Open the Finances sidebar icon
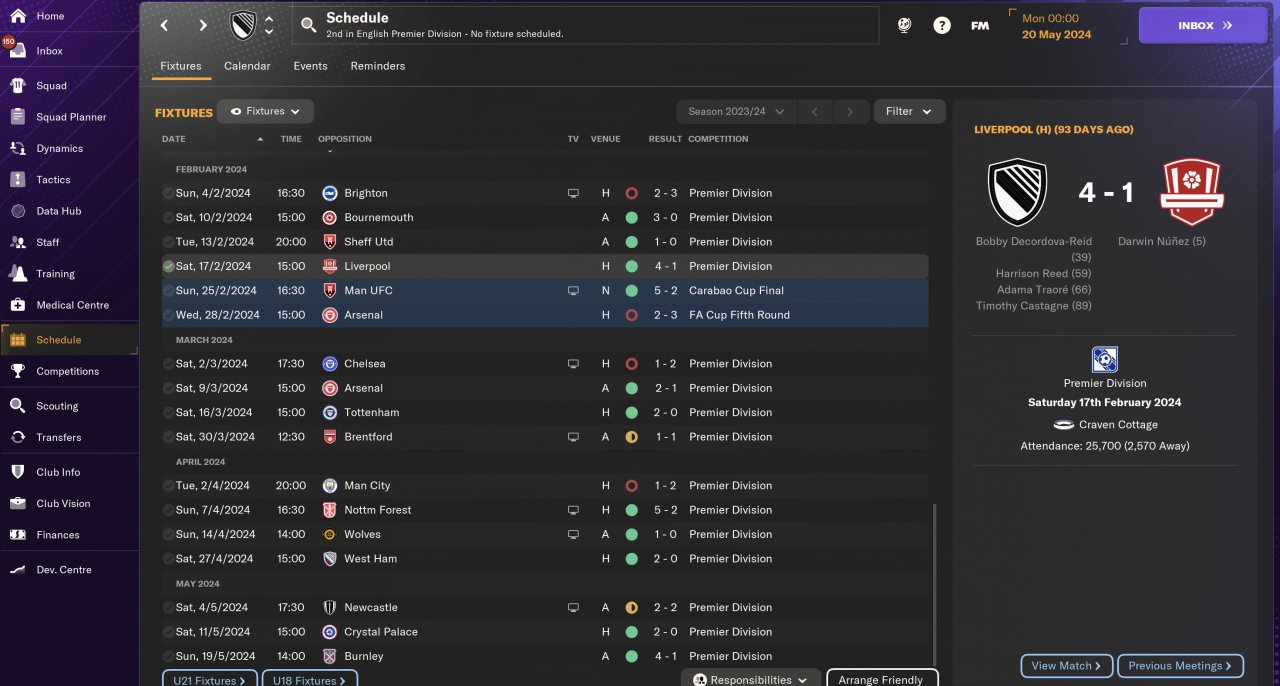1280x686 pixels. (x=17, y=535)
